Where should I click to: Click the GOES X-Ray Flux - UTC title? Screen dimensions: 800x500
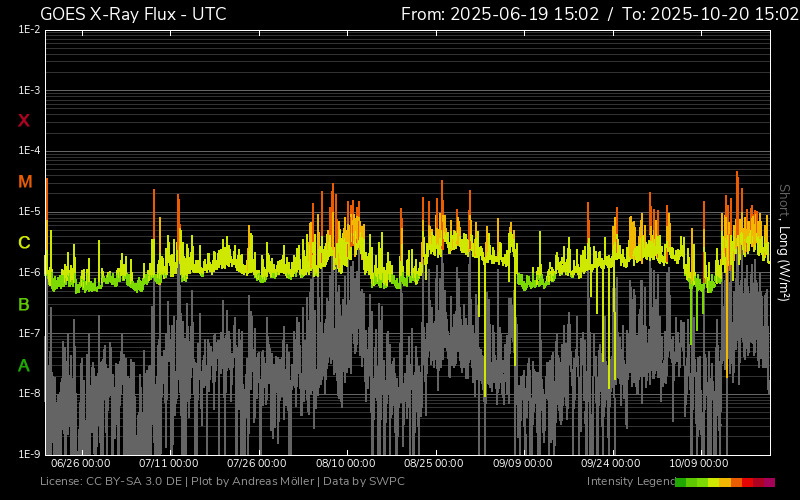click(x=133, y=14)
